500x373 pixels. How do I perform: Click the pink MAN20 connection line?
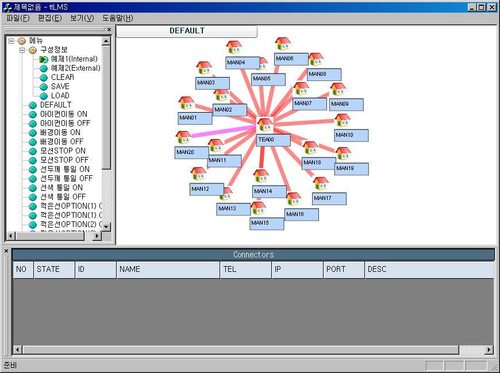pyautogui.click(x=224, y=131)
